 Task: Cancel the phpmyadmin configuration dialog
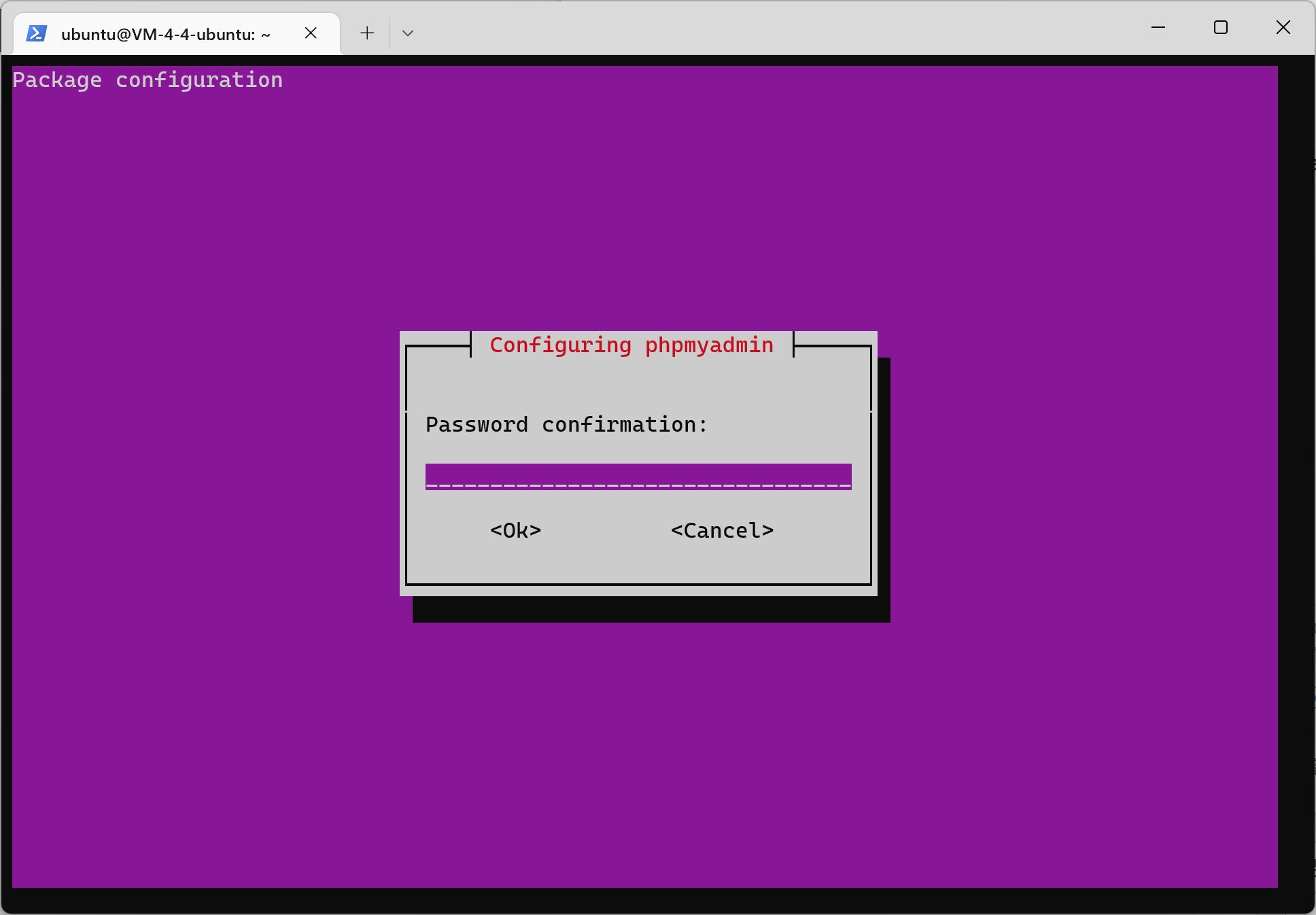click(x=722, y=530)
